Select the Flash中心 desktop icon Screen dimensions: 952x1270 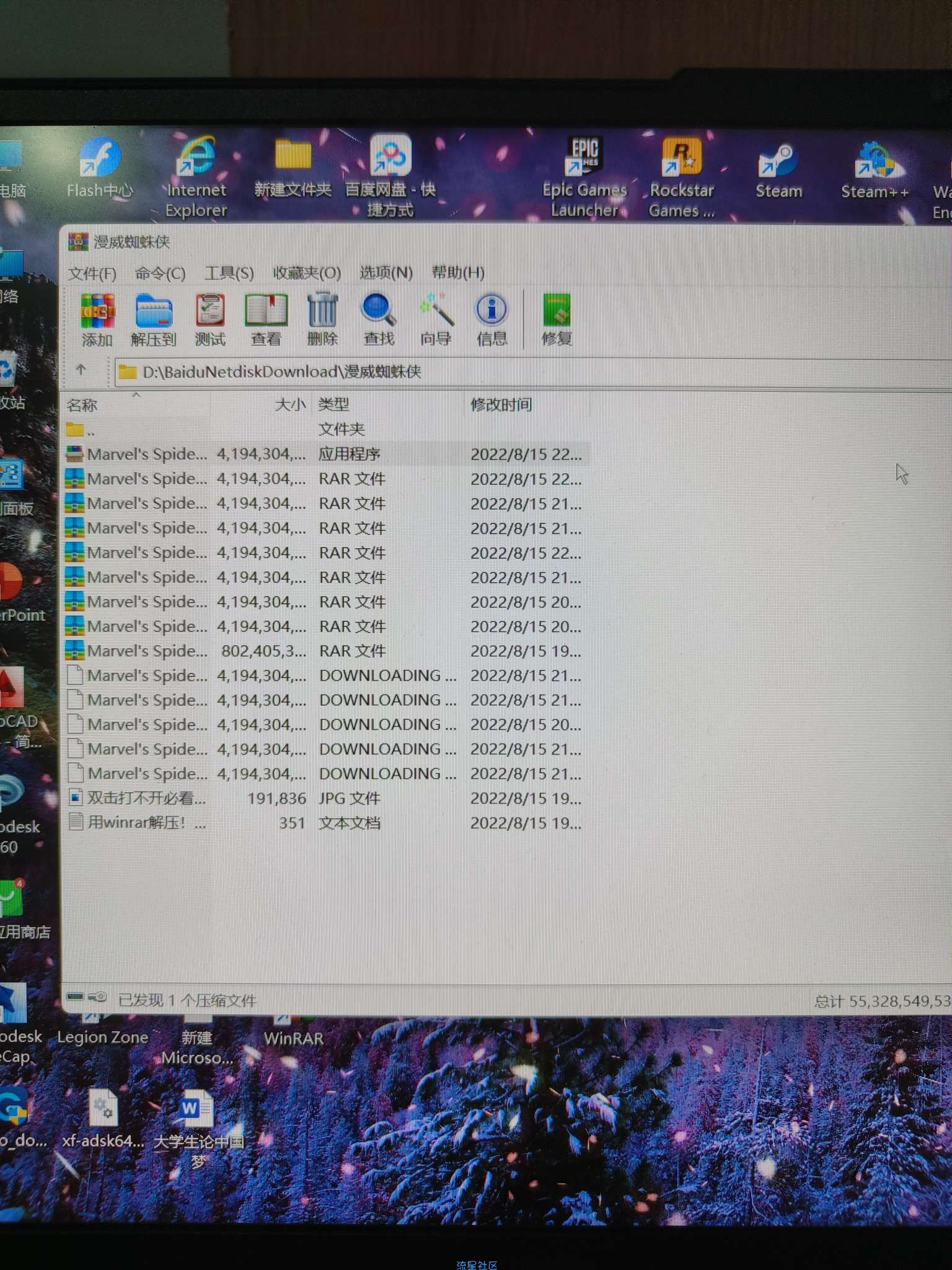100,167
